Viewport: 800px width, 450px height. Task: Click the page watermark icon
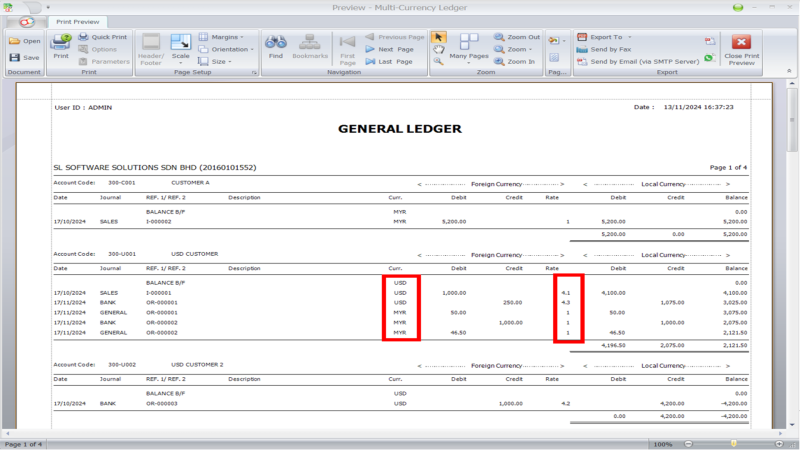554,58
